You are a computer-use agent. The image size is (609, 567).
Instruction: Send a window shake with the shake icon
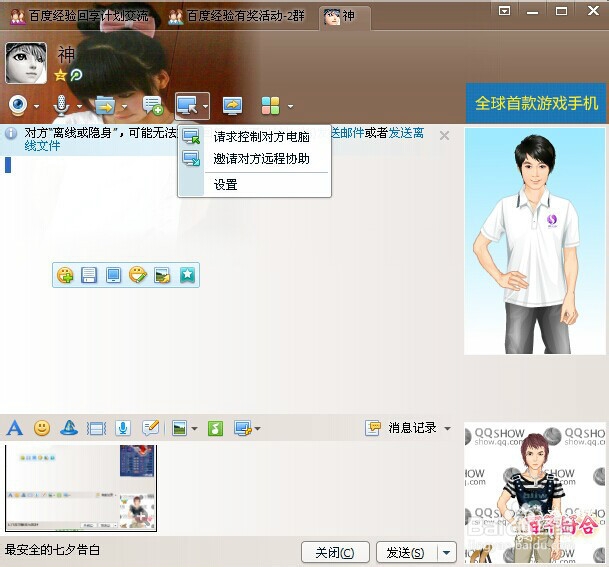(96, 429)
